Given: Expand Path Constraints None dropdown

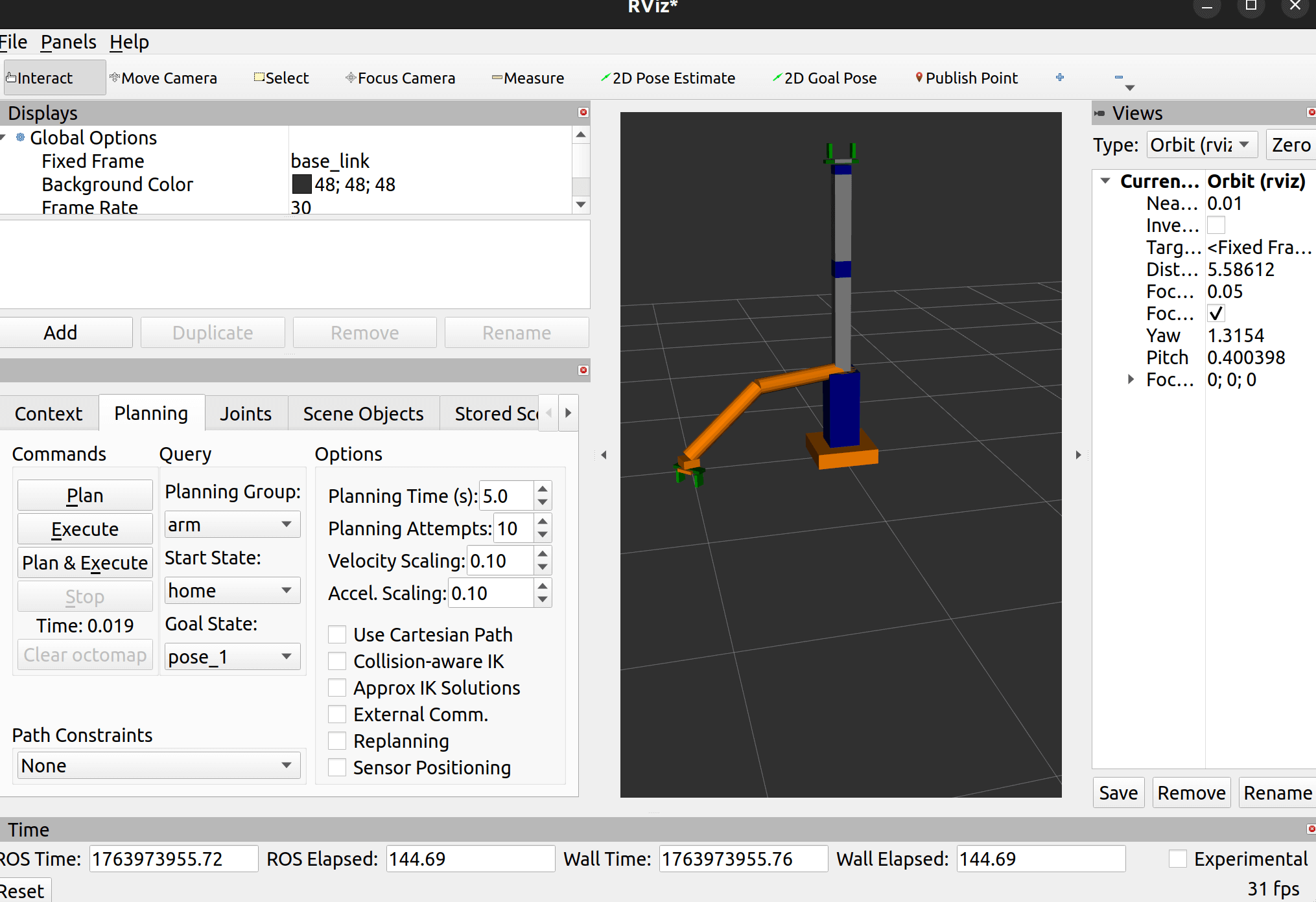Looking at the screenshot, I should point(158,765).
